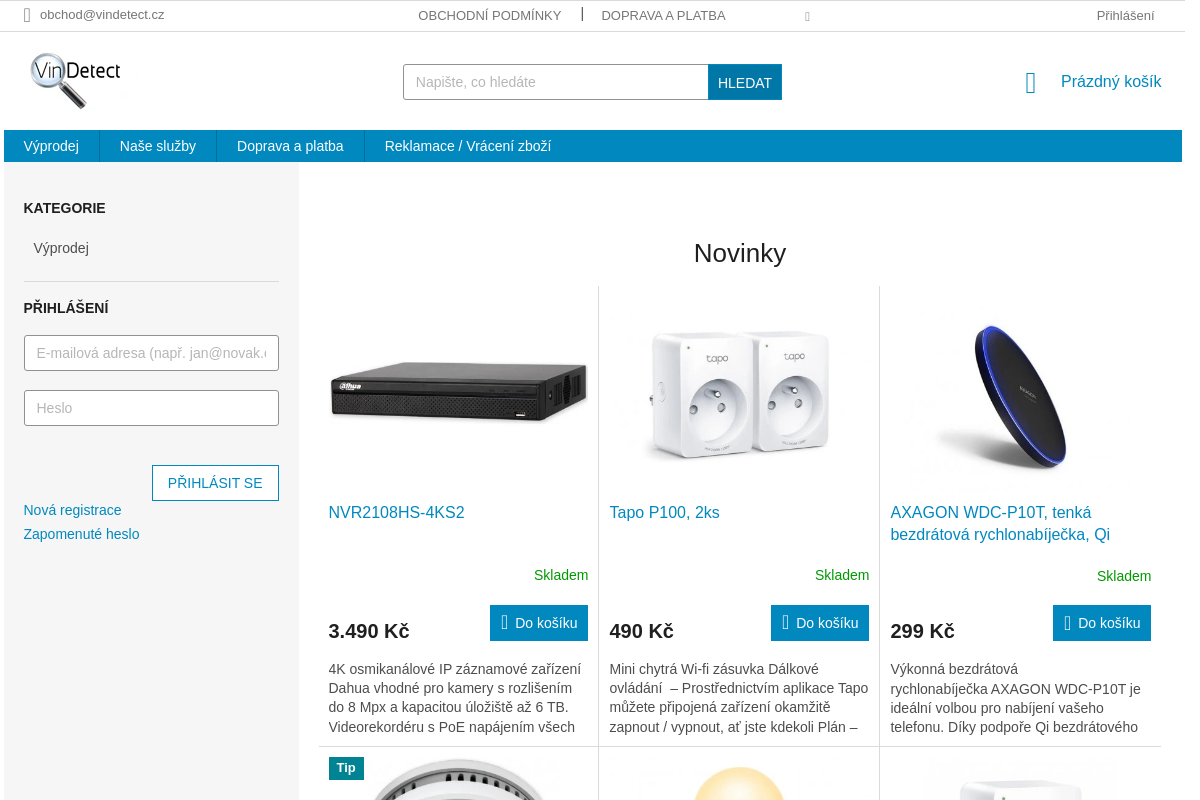Open the AXAGON wireless charger image

pyautogui.click(x=1021, y=396)
